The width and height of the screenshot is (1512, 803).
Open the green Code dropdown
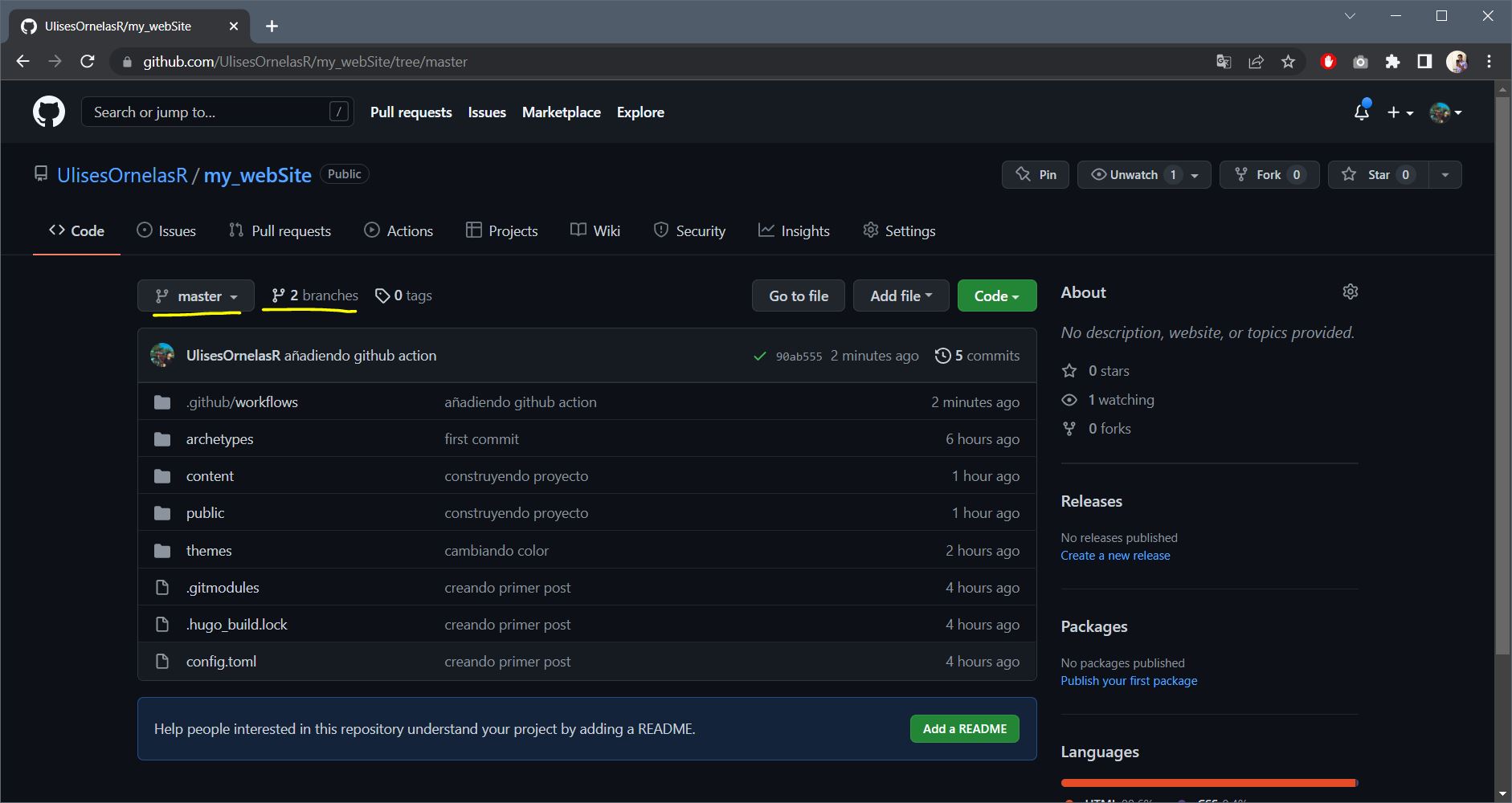point(997,296)
